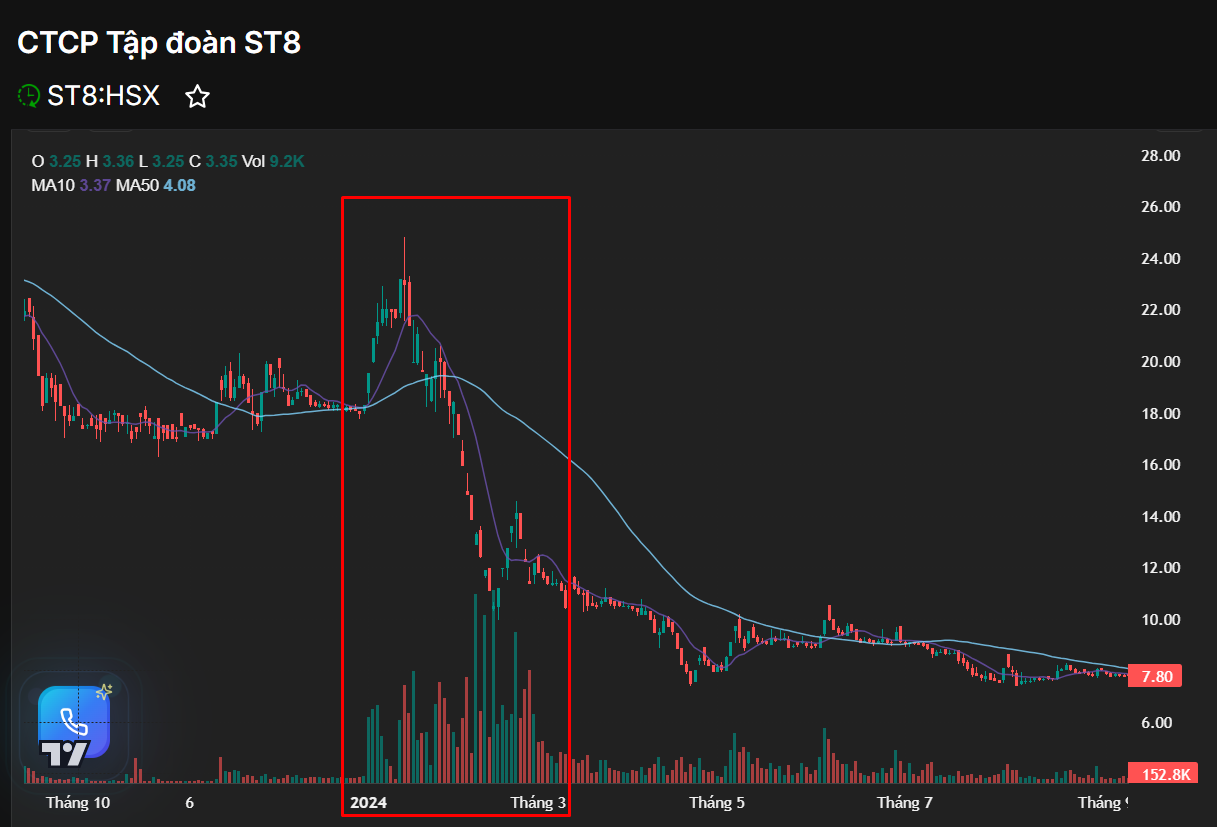Click the CTCP Tập đoàn ST8 company title
This screenshot has width=1217, height=827.
[160, 43]
